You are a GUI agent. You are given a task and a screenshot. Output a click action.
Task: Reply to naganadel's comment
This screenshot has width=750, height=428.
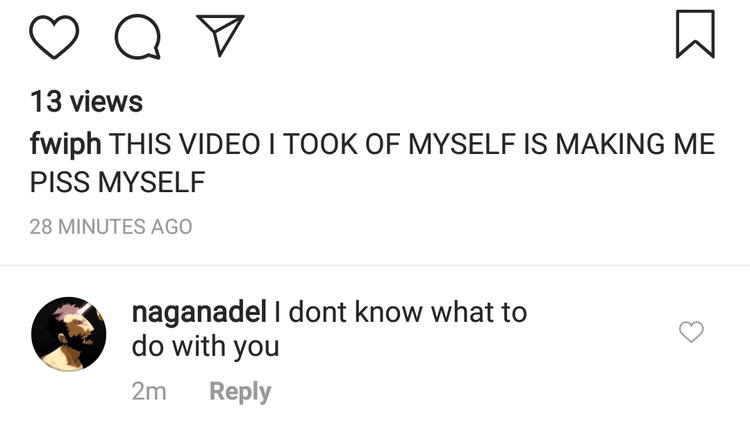pyautogui.click(x=239, y=391)
